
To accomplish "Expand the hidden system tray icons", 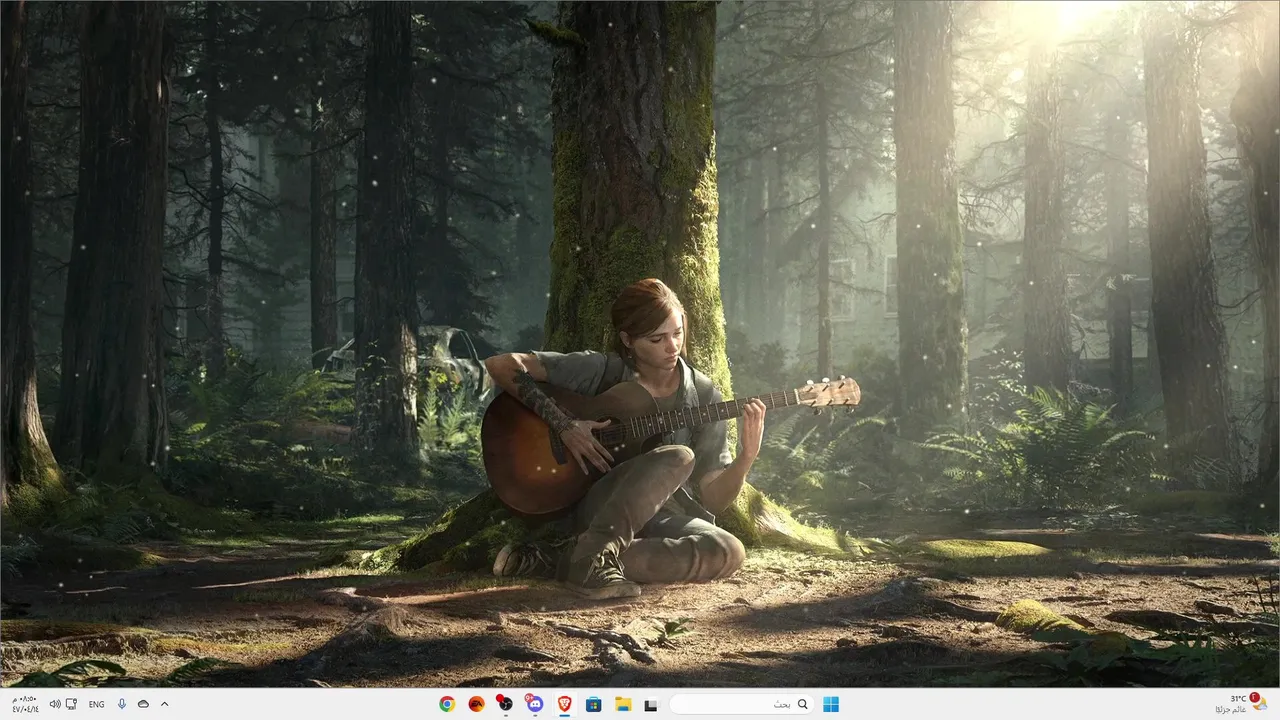I will click(165, 704).
